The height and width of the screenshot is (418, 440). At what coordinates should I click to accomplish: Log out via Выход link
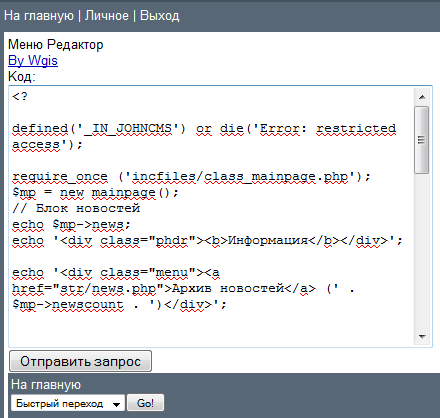tap(160, 16)
